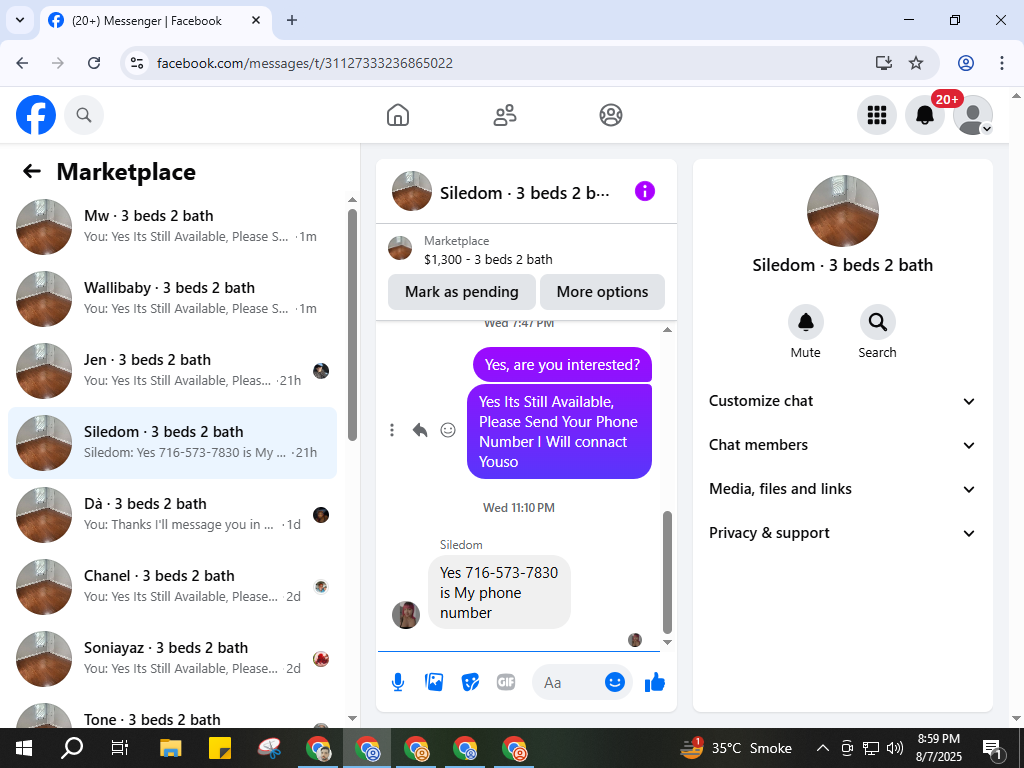This screenshot has height=768, width=1024.
Task: Open Sticky Notes from taskbar
Action: pos(220,748)
